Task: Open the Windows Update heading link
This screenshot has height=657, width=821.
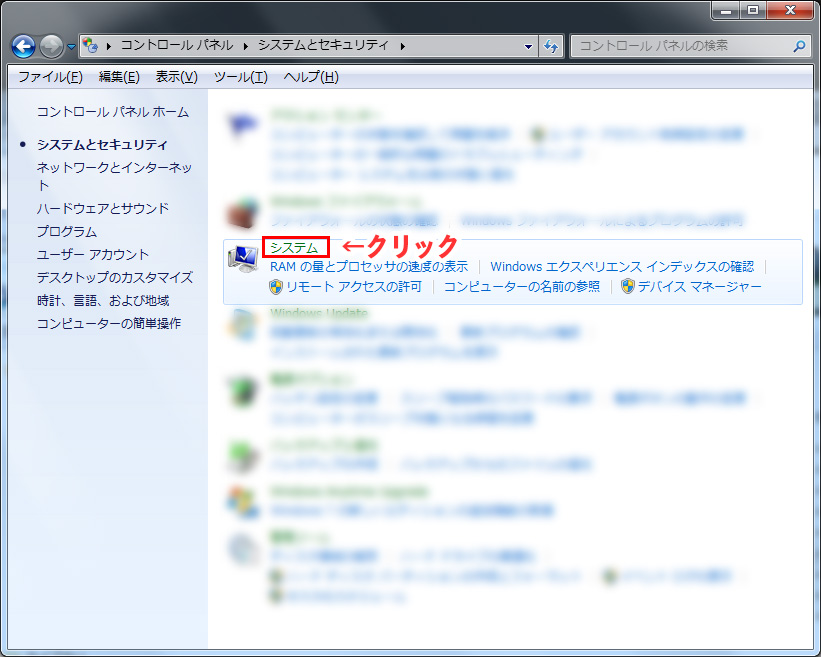Action: point(318,313)
